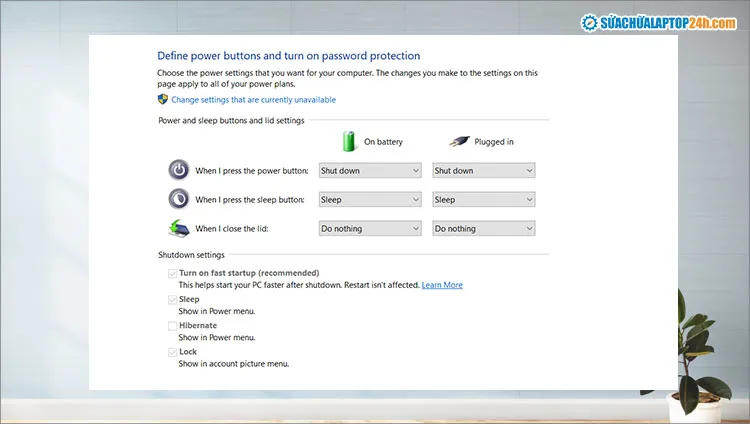Click the laptop lid close icon
This screenshot has width=750, height=424.
178,228
